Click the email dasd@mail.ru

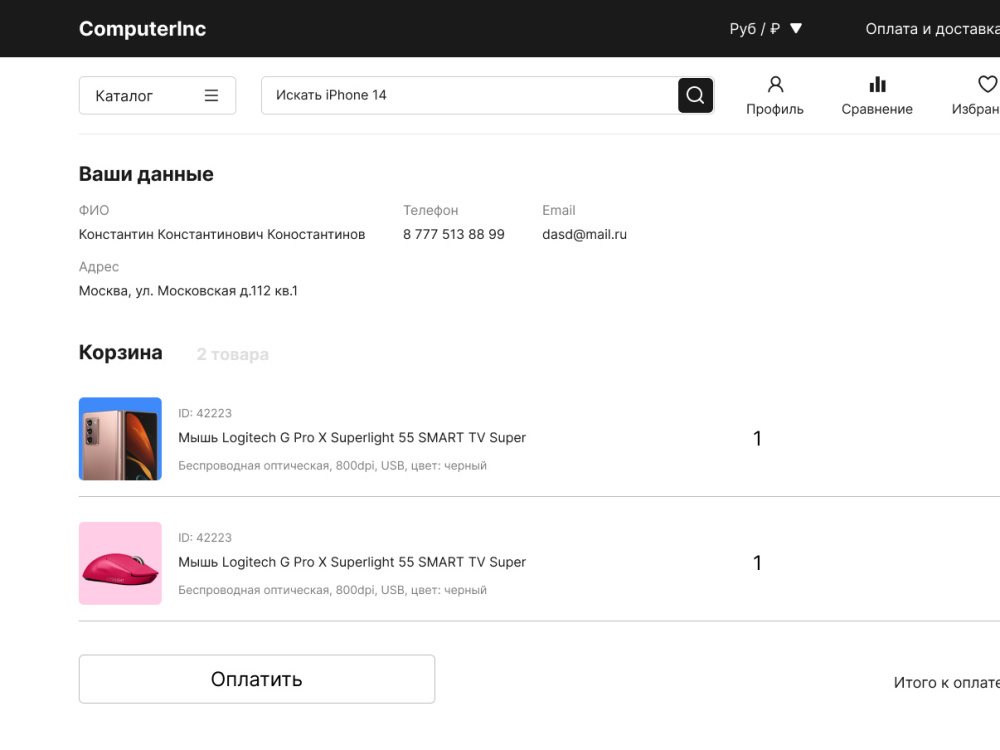click(584, 235)
